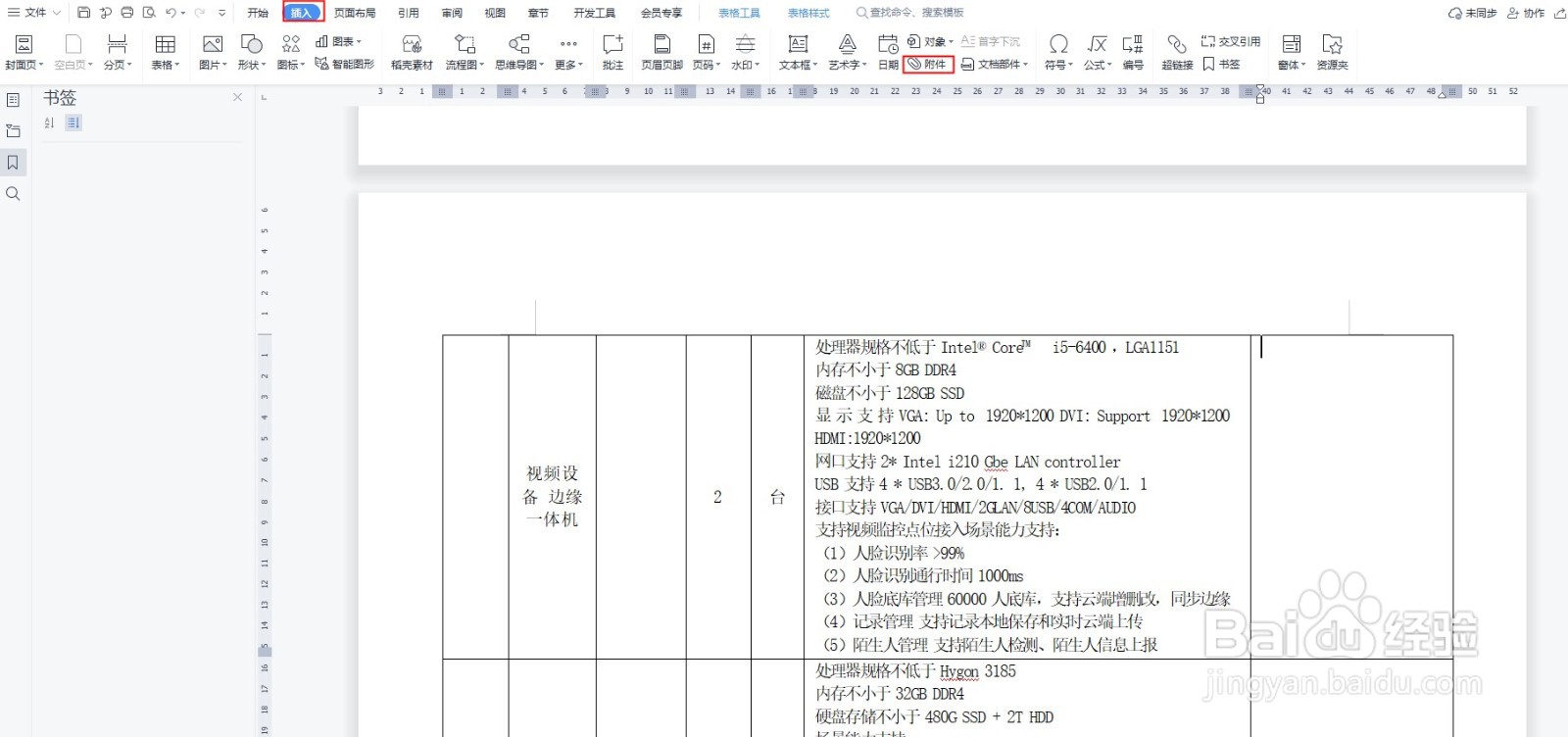Expand the 更多 (more) dropdown
1568x737 pixels.
click(568, 52)
